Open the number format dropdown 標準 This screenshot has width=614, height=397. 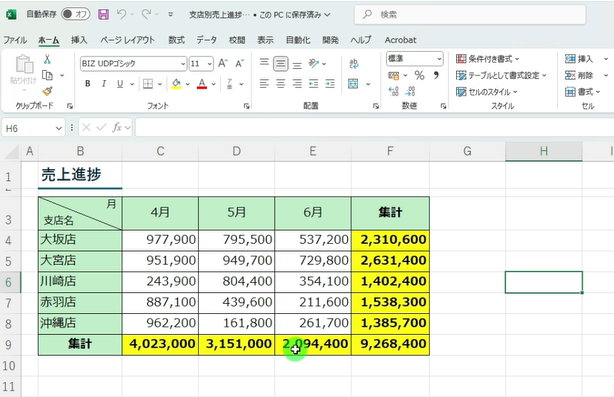[x=439, y=59]
